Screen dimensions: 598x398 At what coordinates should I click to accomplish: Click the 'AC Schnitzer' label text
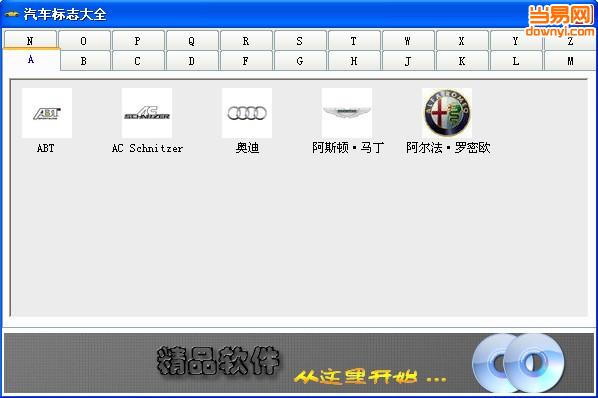tap(147, 148)
